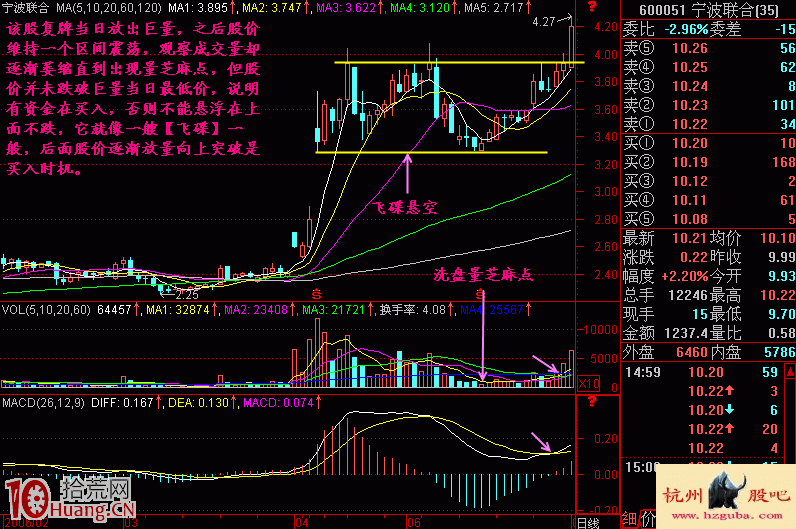Click the 宁波联合 name at chart top-left
This screenshot has width=796, height=529.
26,8
